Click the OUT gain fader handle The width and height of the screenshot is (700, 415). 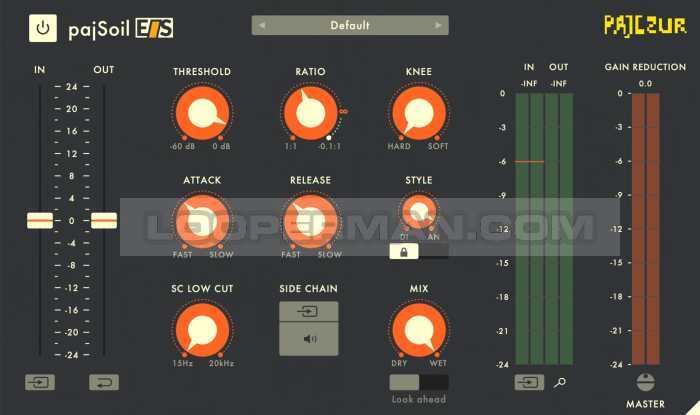pyautogui.click(x=104, y=220)
